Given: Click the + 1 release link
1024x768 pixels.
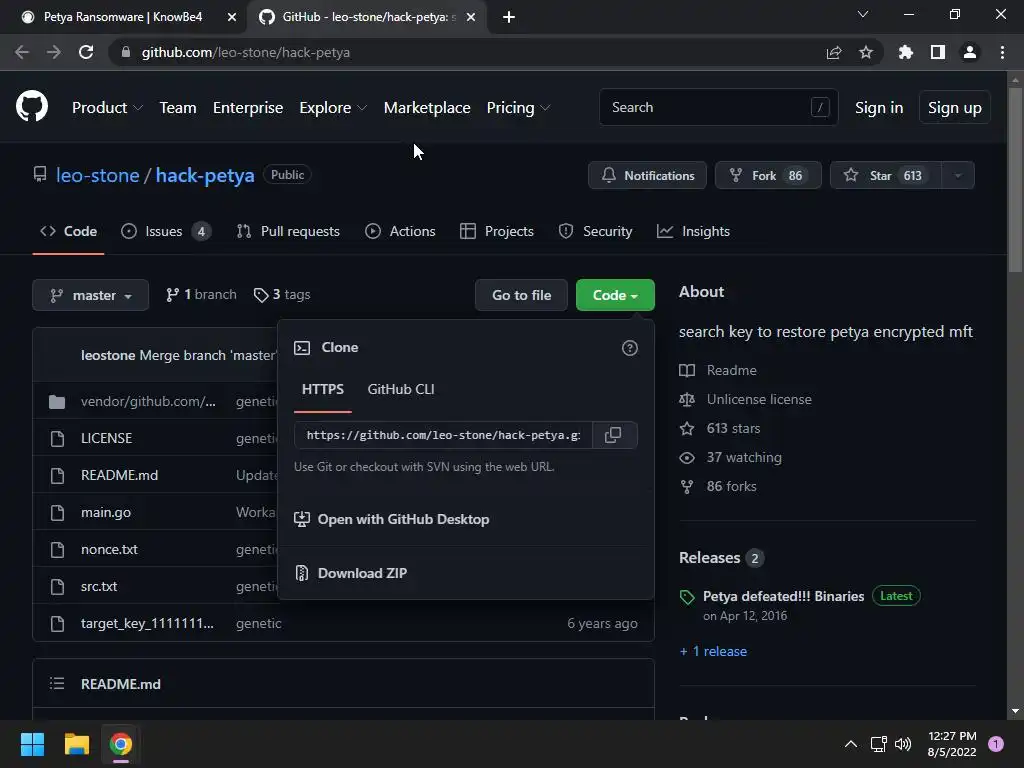Looking at the screenshot, I should click(713, 651).
